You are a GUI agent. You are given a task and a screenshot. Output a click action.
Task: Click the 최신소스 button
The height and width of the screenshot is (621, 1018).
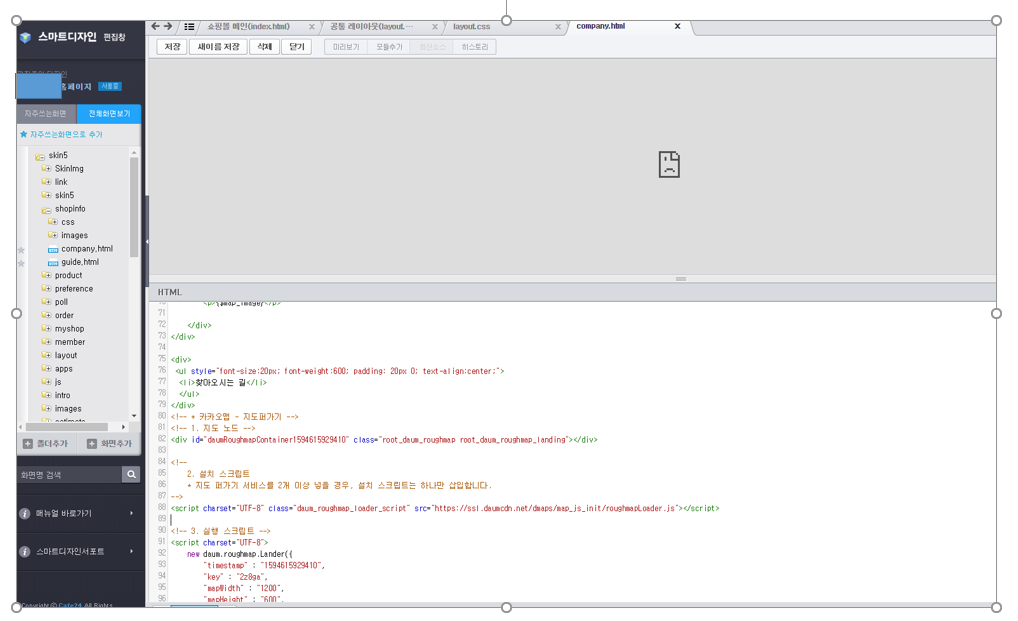(x=432, y=47)
